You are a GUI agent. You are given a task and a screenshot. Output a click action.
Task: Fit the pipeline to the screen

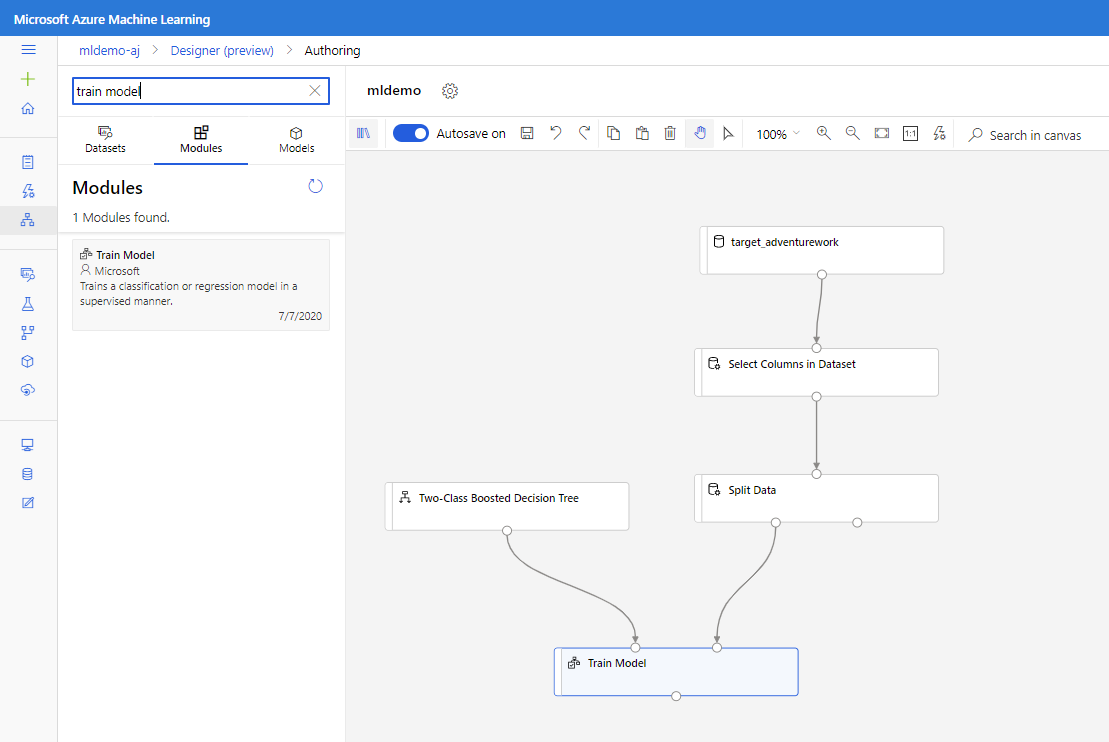(x=881, y=133)
